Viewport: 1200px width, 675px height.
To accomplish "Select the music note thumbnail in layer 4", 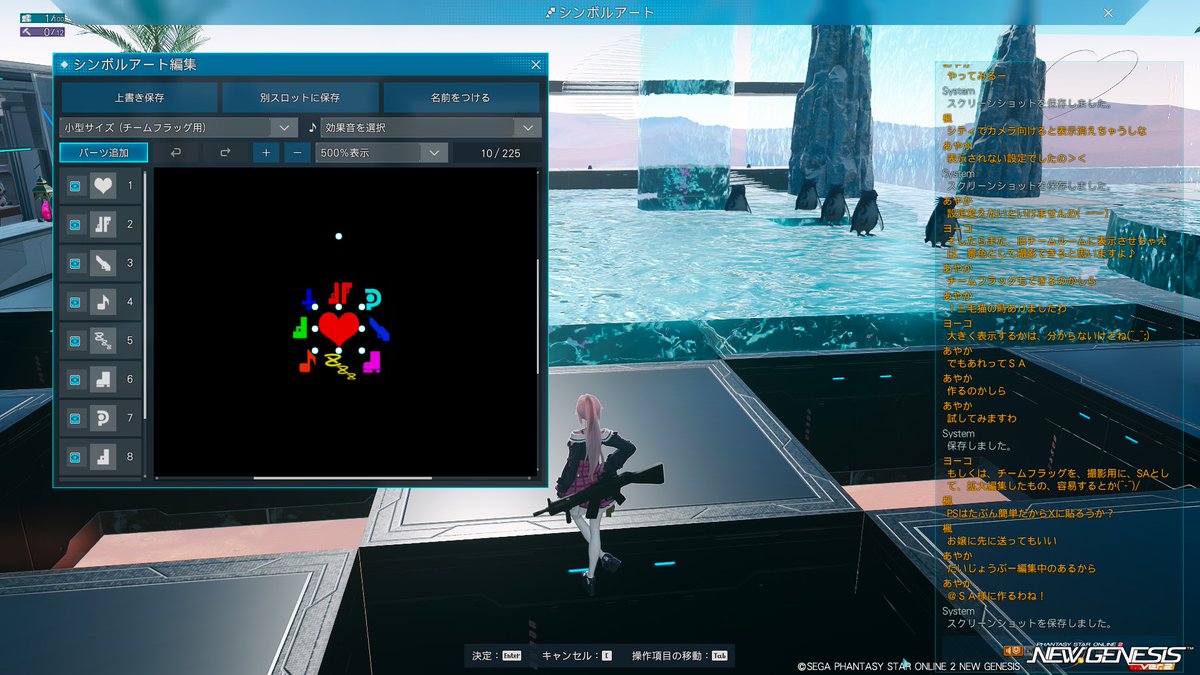I will [x=103, y=302].
